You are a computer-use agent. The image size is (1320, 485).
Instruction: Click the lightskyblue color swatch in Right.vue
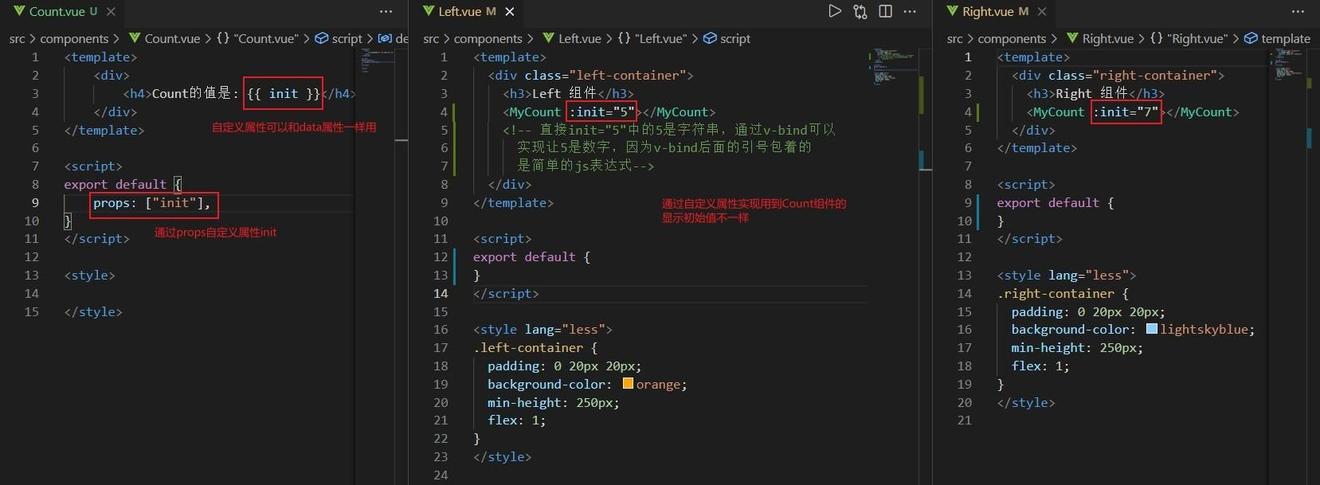click(1152, 329)
